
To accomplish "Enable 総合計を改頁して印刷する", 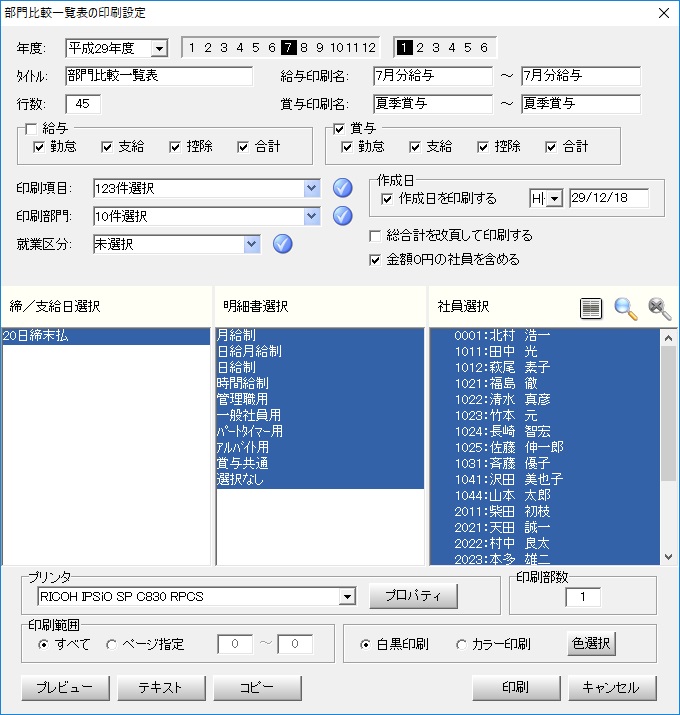I will [375, 236].
